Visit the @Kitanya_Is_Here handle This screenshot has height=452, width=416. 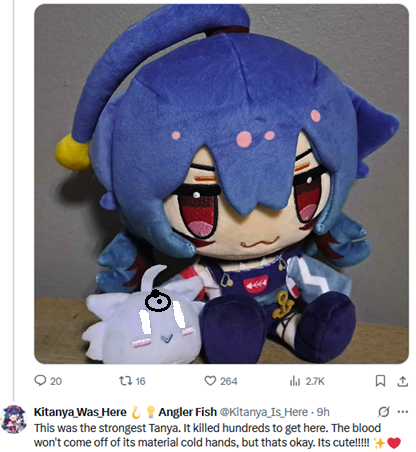click(264, 412)
